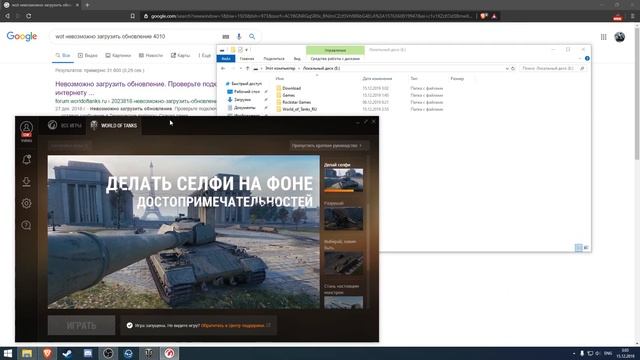Open Google apps grid icon
Image resolution: width=640 pixels, height=360 pixels.
603,37
